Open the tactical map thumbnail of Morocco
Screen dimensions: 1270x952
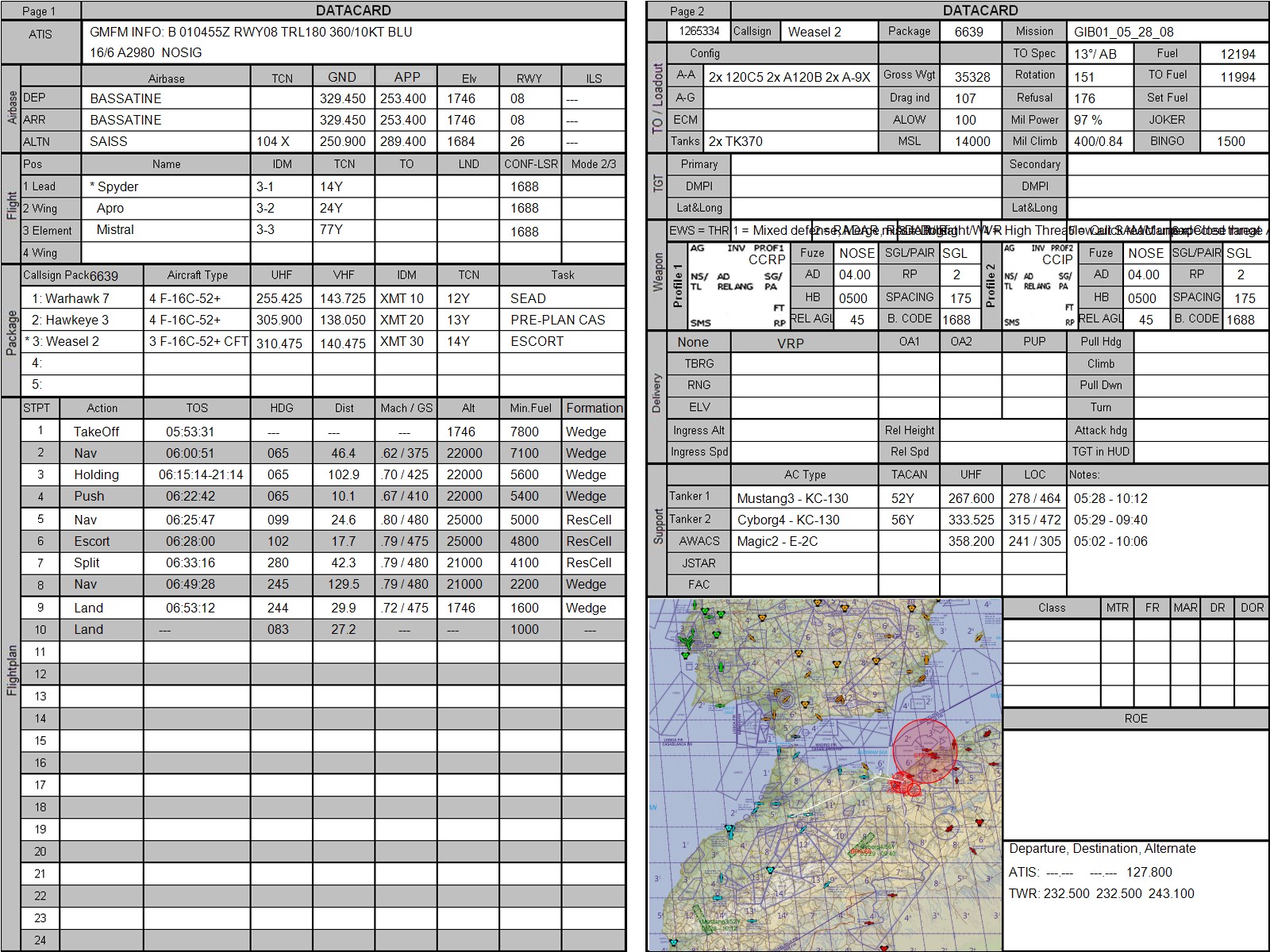click(825, 774)
